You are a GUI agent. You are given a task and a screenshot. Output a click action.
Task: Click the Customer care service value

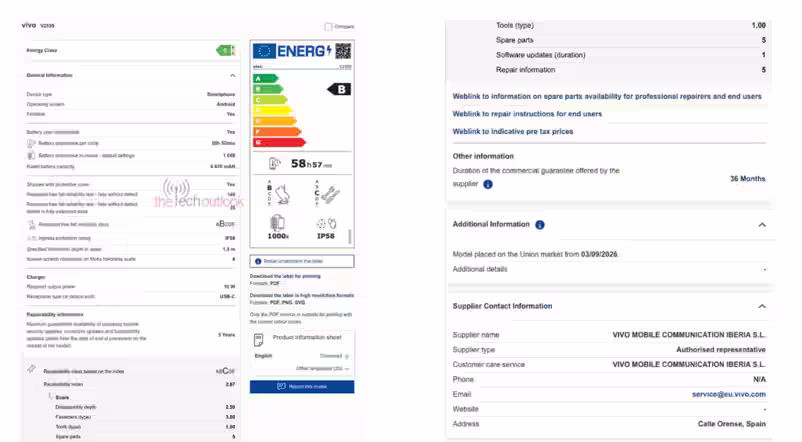(688, 365)
